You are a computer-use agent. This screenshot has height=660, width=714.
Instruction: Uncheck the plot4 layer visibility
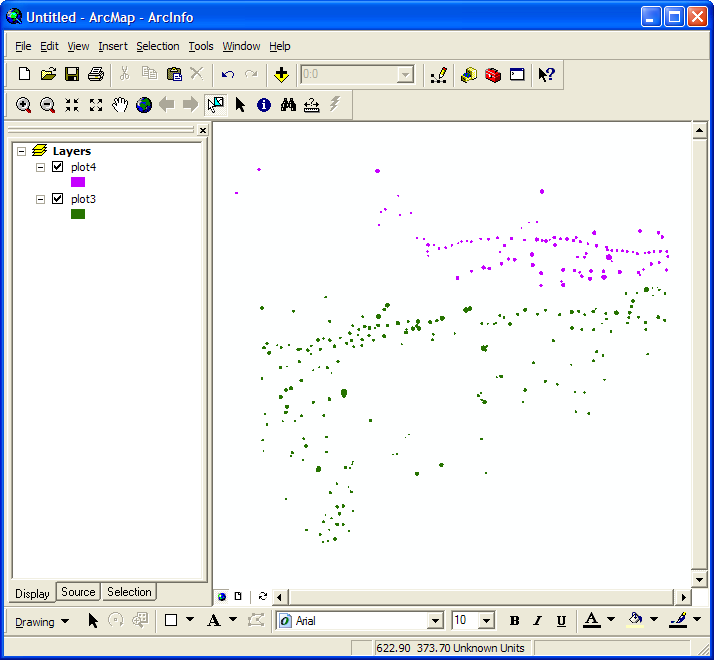coord(57,167)
